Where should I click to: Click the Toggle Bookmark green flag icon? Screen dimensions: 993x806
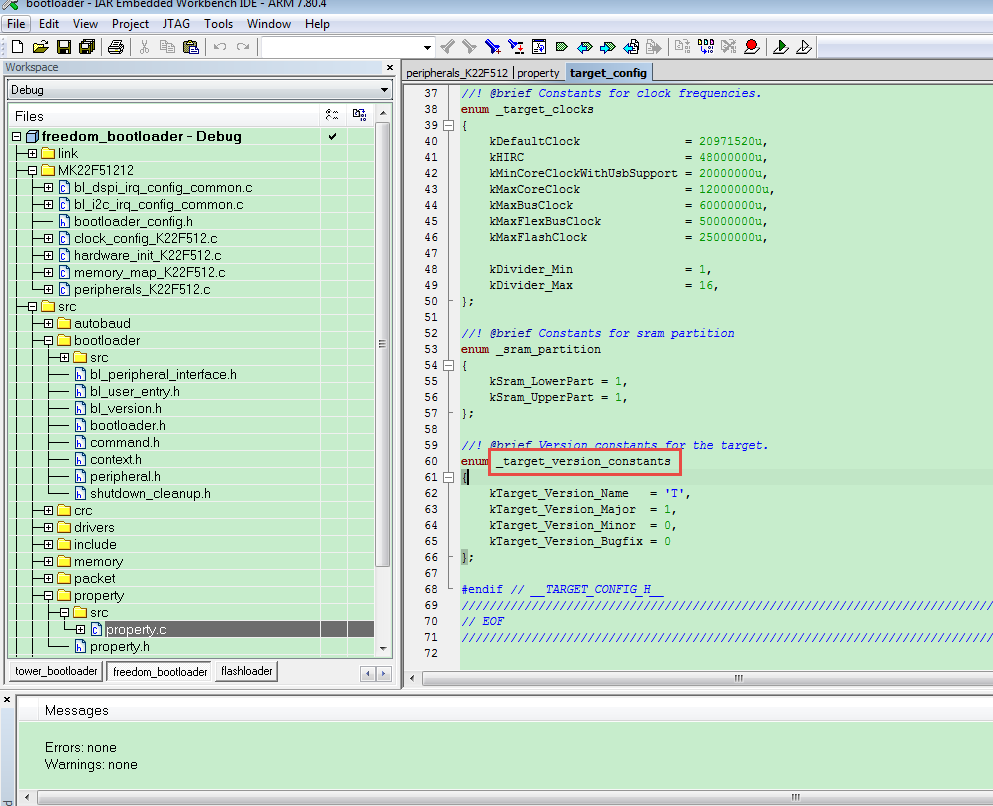click(x=561, y=47)
